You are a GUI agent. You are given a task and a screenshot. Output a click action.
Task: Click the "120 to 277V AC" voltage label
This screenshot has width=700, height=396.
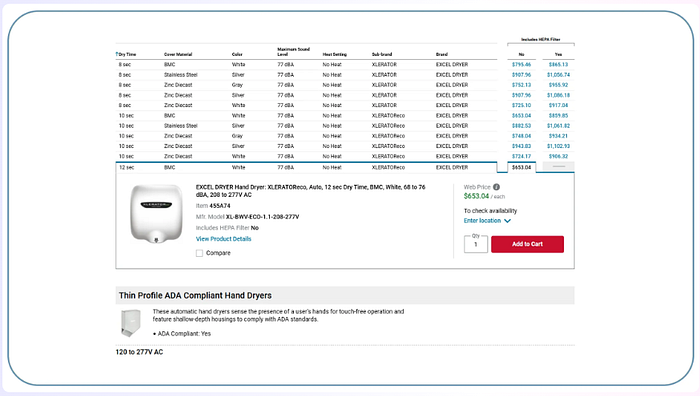pos(139,352)
